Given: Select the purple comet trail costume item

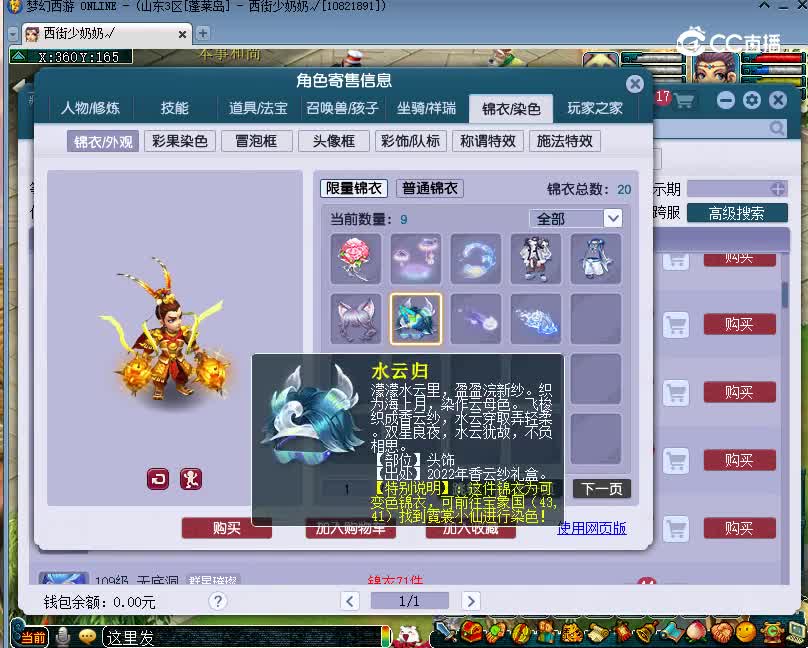Looking at the screenshot, I should tap(476, 319).
